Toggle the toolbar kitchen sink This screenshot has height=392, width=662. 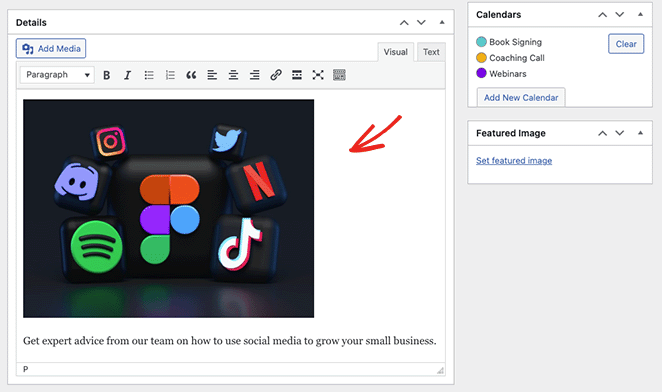tap(339, 75)
